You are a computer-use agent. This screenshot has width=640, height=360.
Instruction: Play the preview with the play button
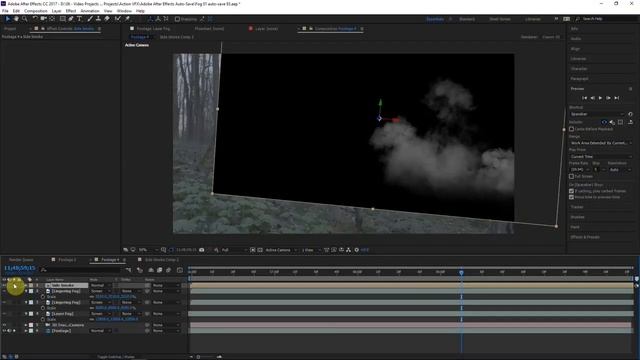(x=600, y=98)
